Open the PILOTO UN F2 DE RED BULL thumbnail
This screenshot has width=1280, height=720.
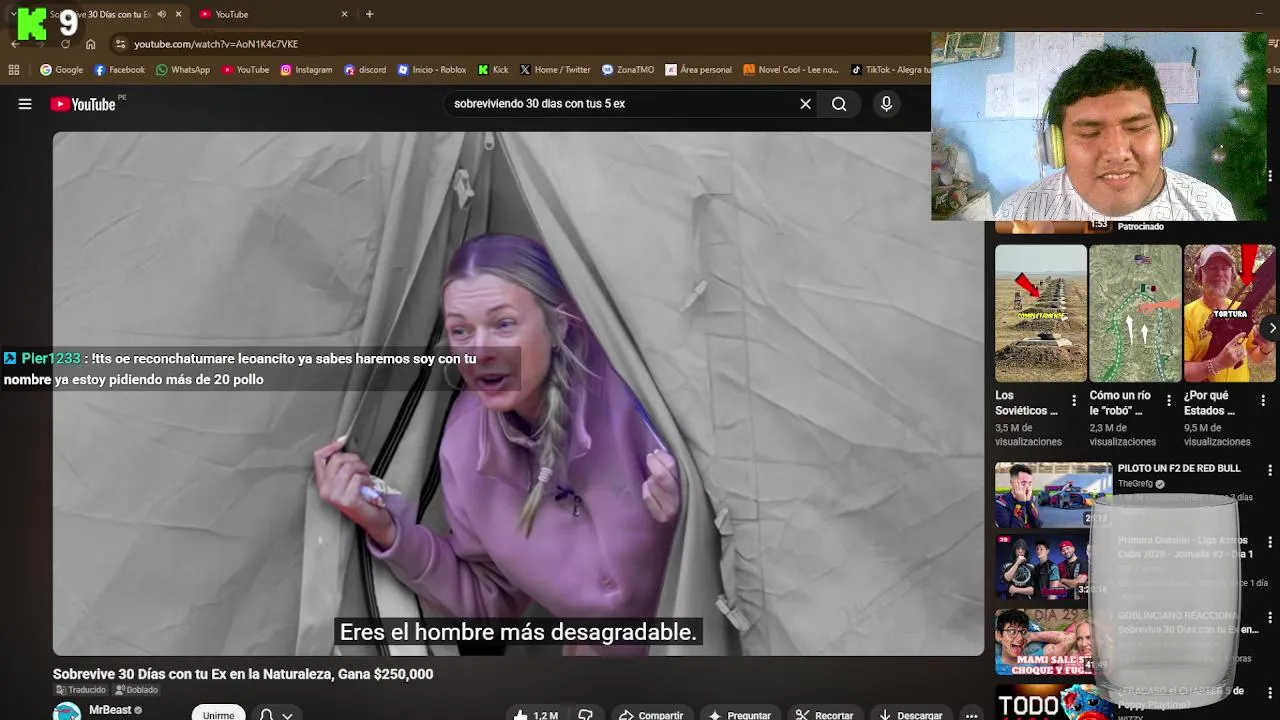(x=1053, y=494)
